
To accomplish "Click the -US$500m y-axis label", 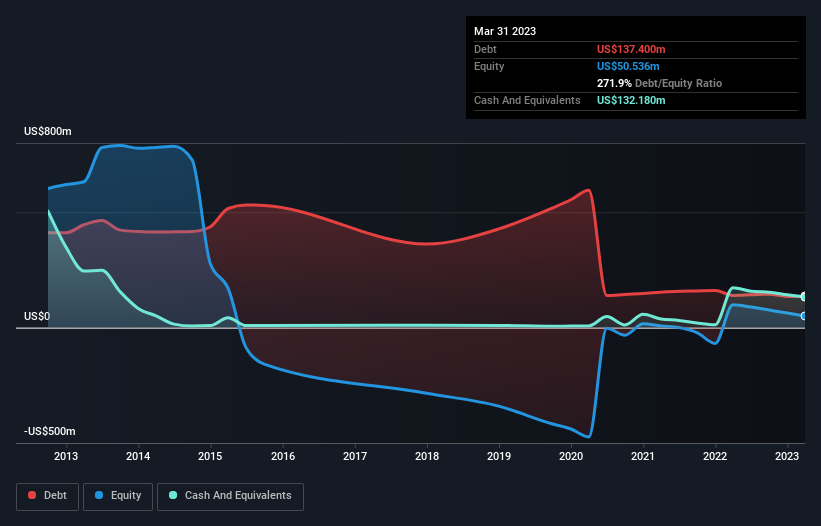I will tap(50, 432).
